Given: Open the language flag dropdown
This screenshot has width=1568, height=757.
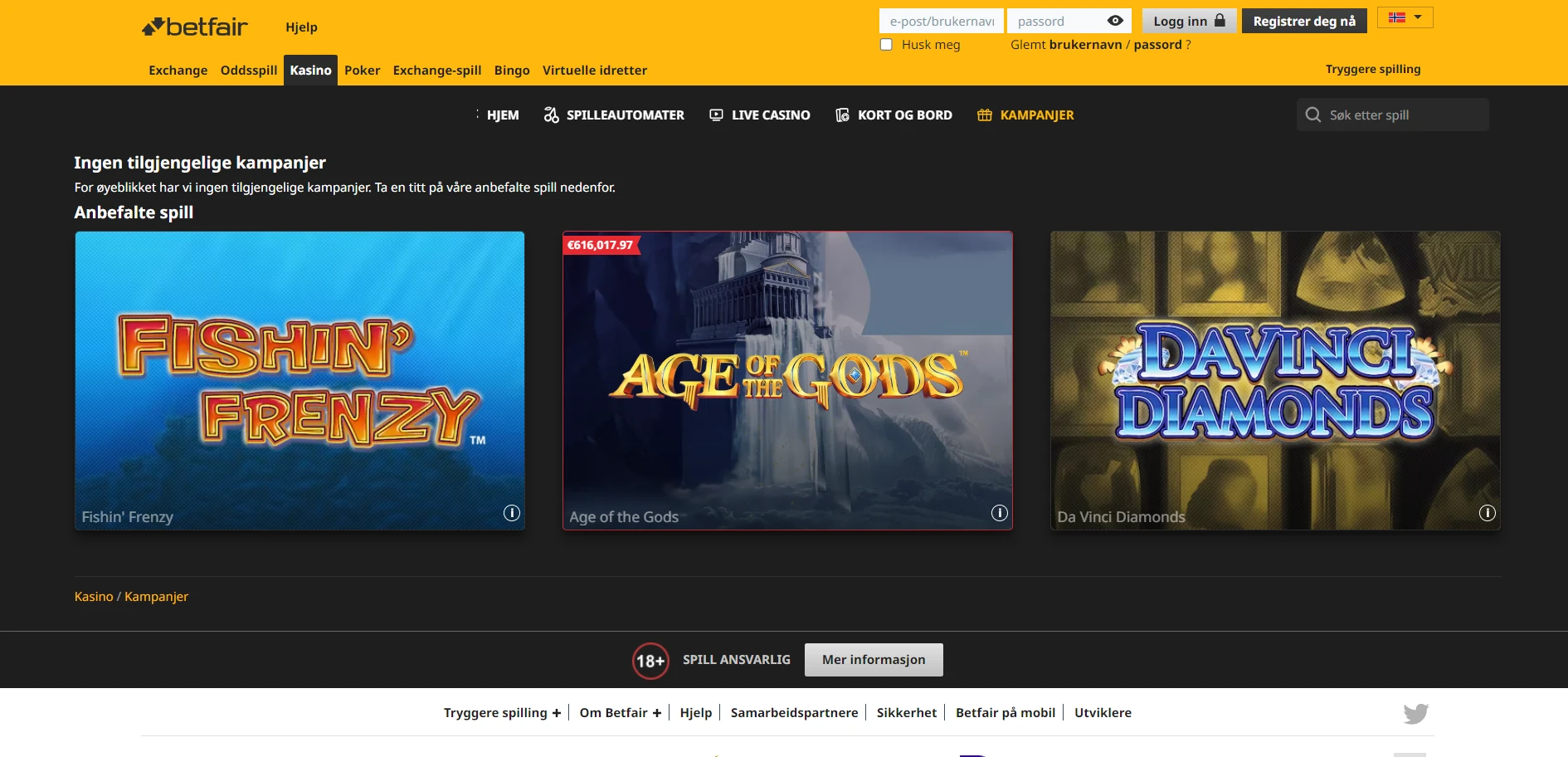Looking at the screenshot, I should [1405, 17].
